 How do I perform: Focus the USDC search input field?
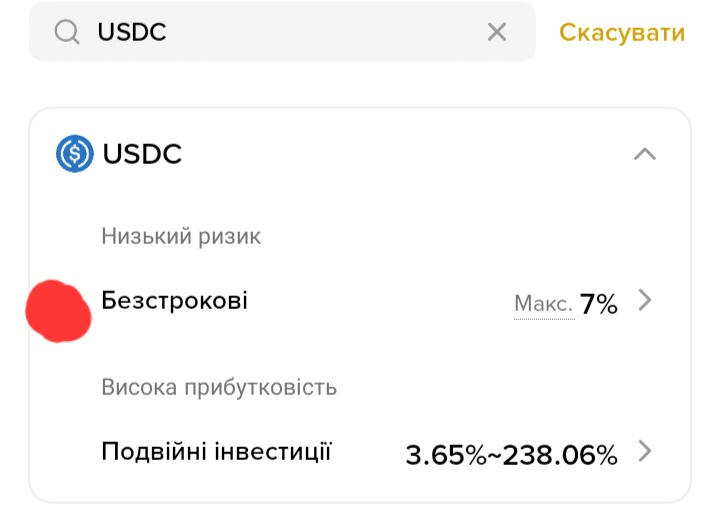pos(280,33)
